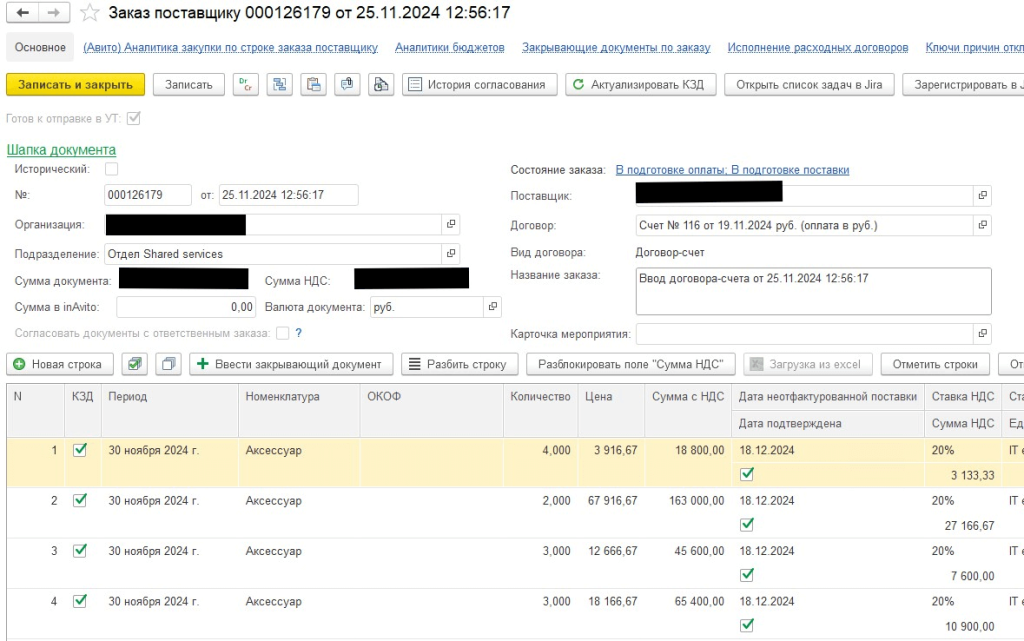Viewport: 1024px width, 641px height.
Task: Click the Dt/Kt postings icon
Action: point(246,85)
